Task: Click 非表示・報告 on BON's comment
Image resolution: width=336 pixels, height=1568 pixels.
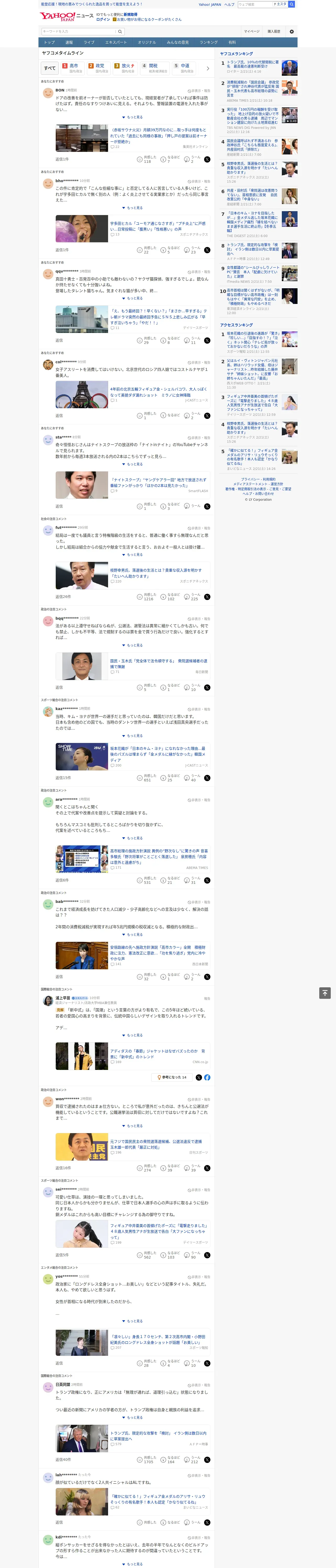Action: pos(199,91)
